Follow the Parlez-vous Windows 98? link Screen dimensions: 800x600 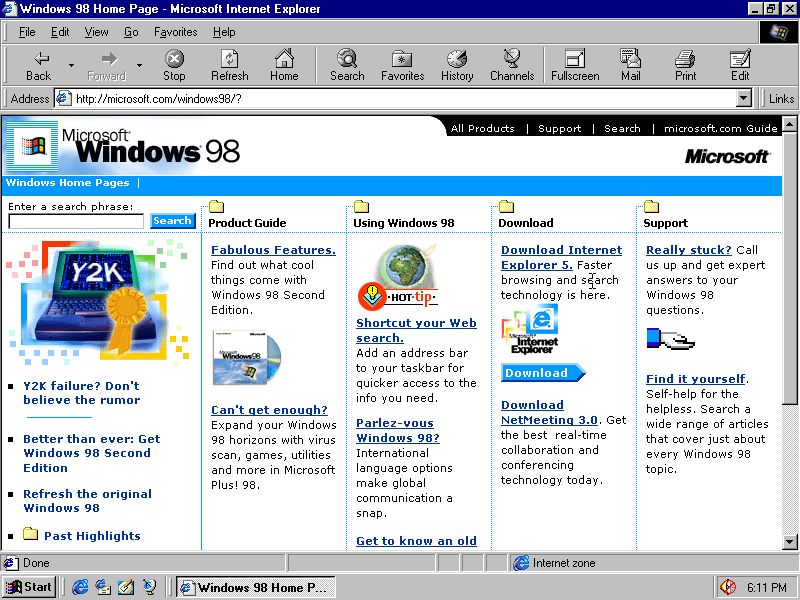click(x=398, y=431)
